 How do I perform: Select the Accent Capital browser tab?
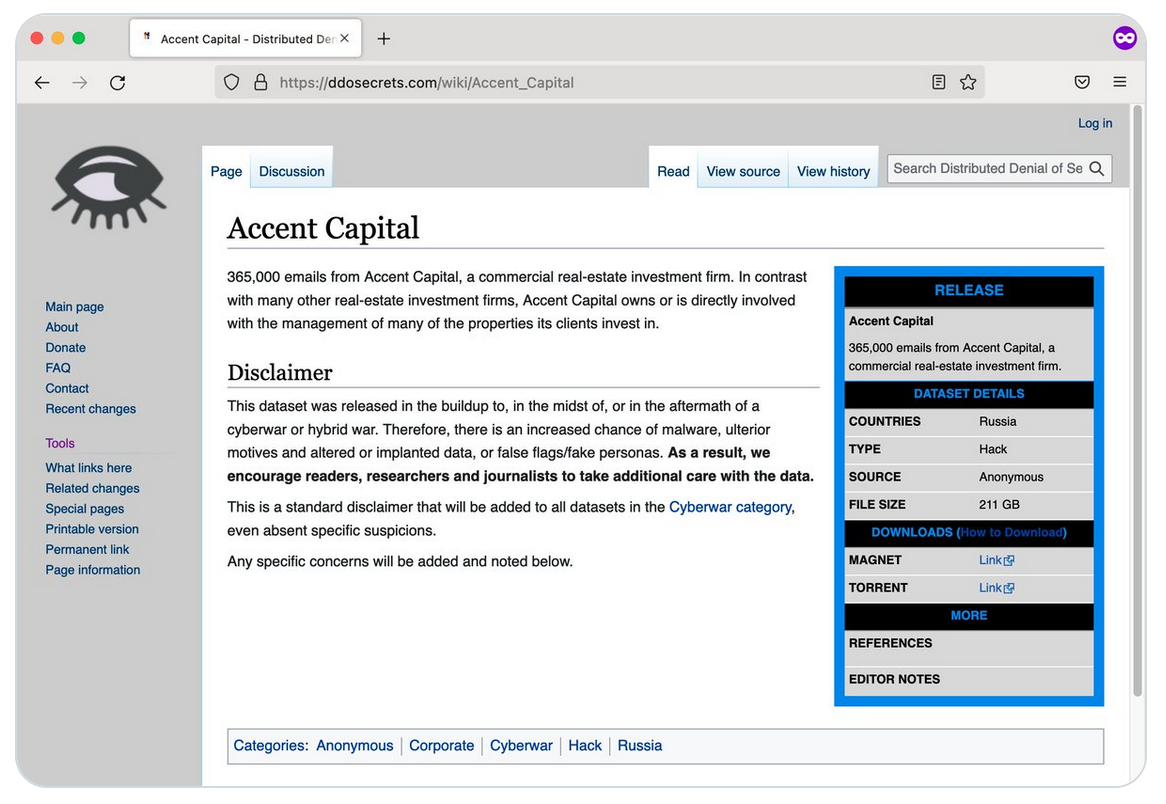(246, 39)
